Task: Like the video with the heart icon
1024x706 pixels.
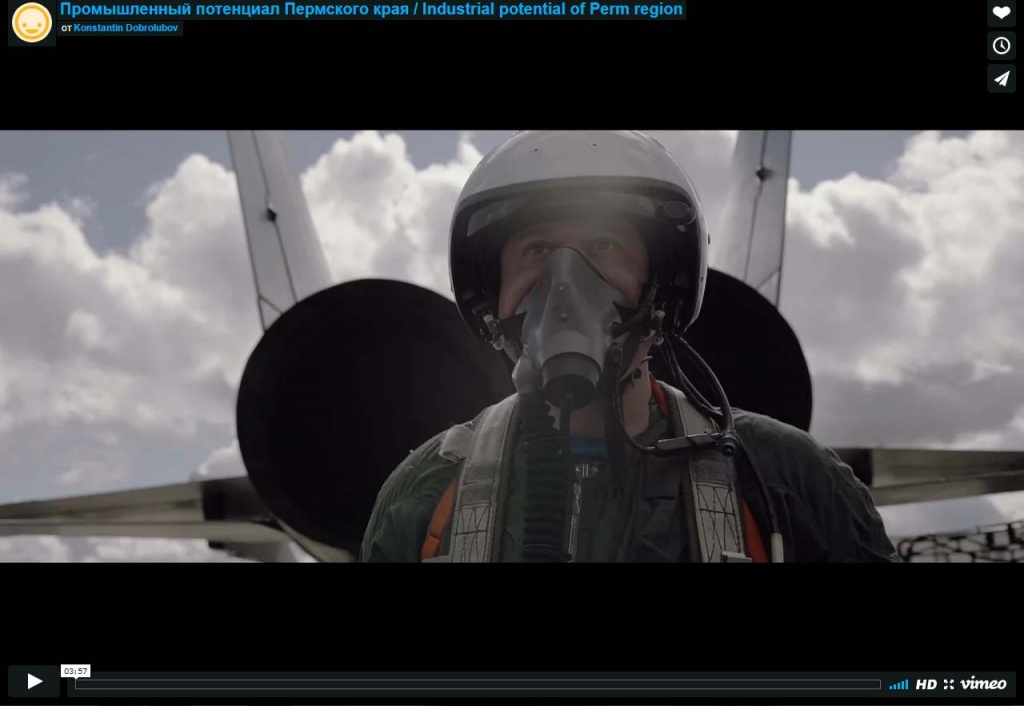Action: tap(1001, 12)
